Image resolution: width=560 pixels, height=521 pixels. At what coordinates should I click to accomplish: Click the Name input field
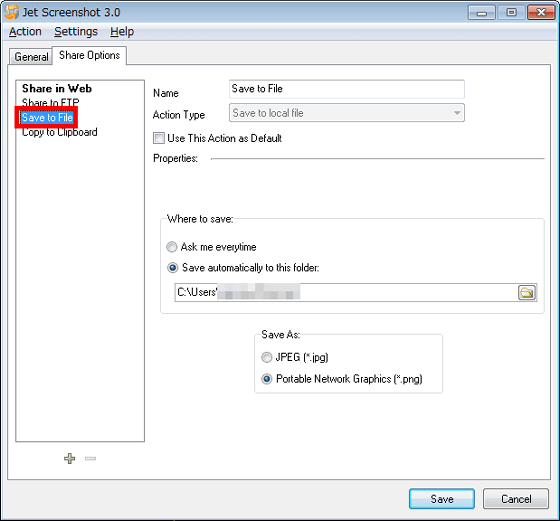(346, 89)
